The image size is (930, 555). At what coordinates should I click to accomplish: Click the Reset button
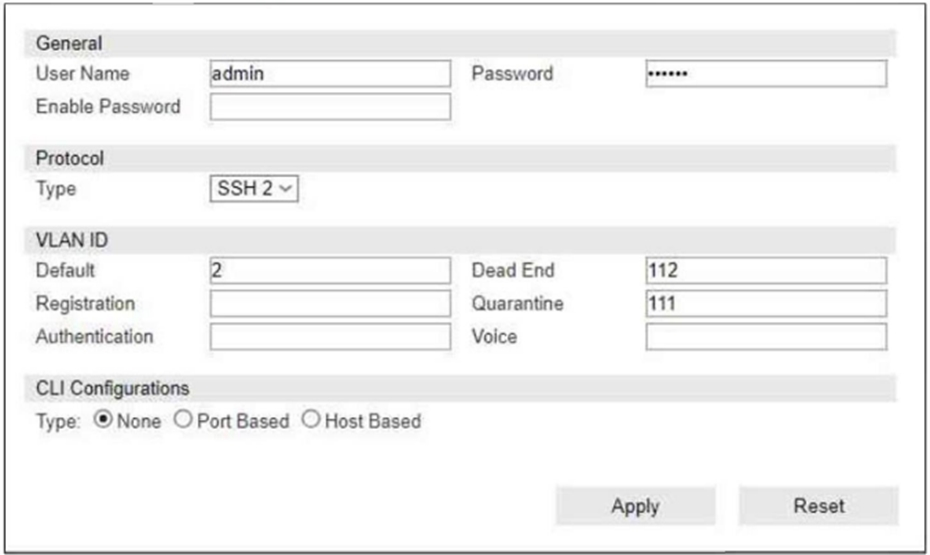(818, 506)
